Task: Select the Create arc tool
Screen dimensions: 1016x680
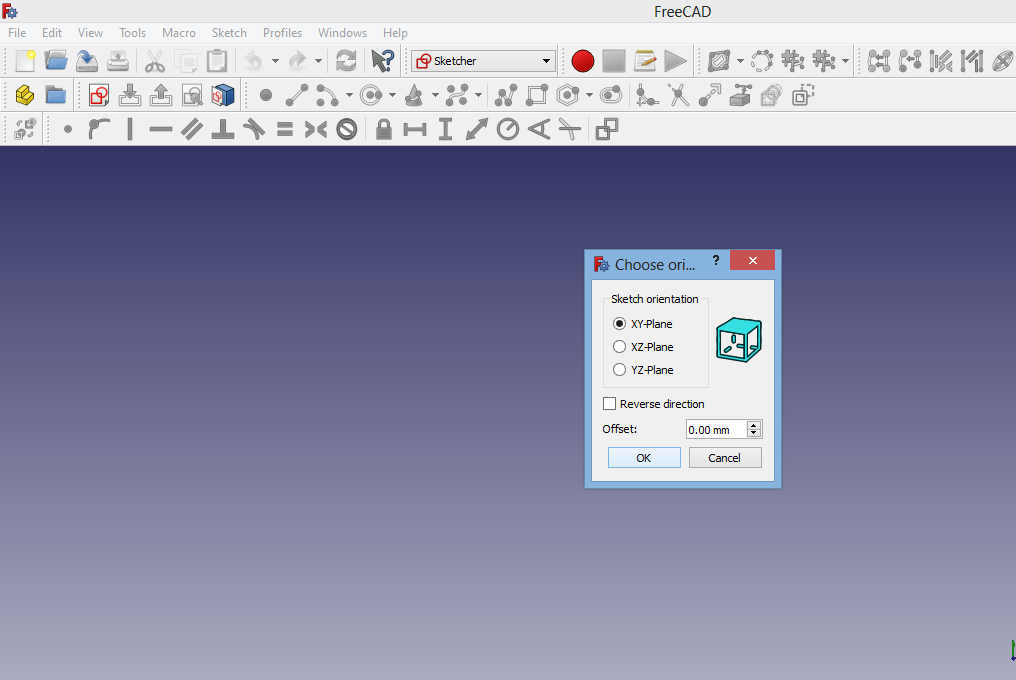Action: (x=327, y=95)
